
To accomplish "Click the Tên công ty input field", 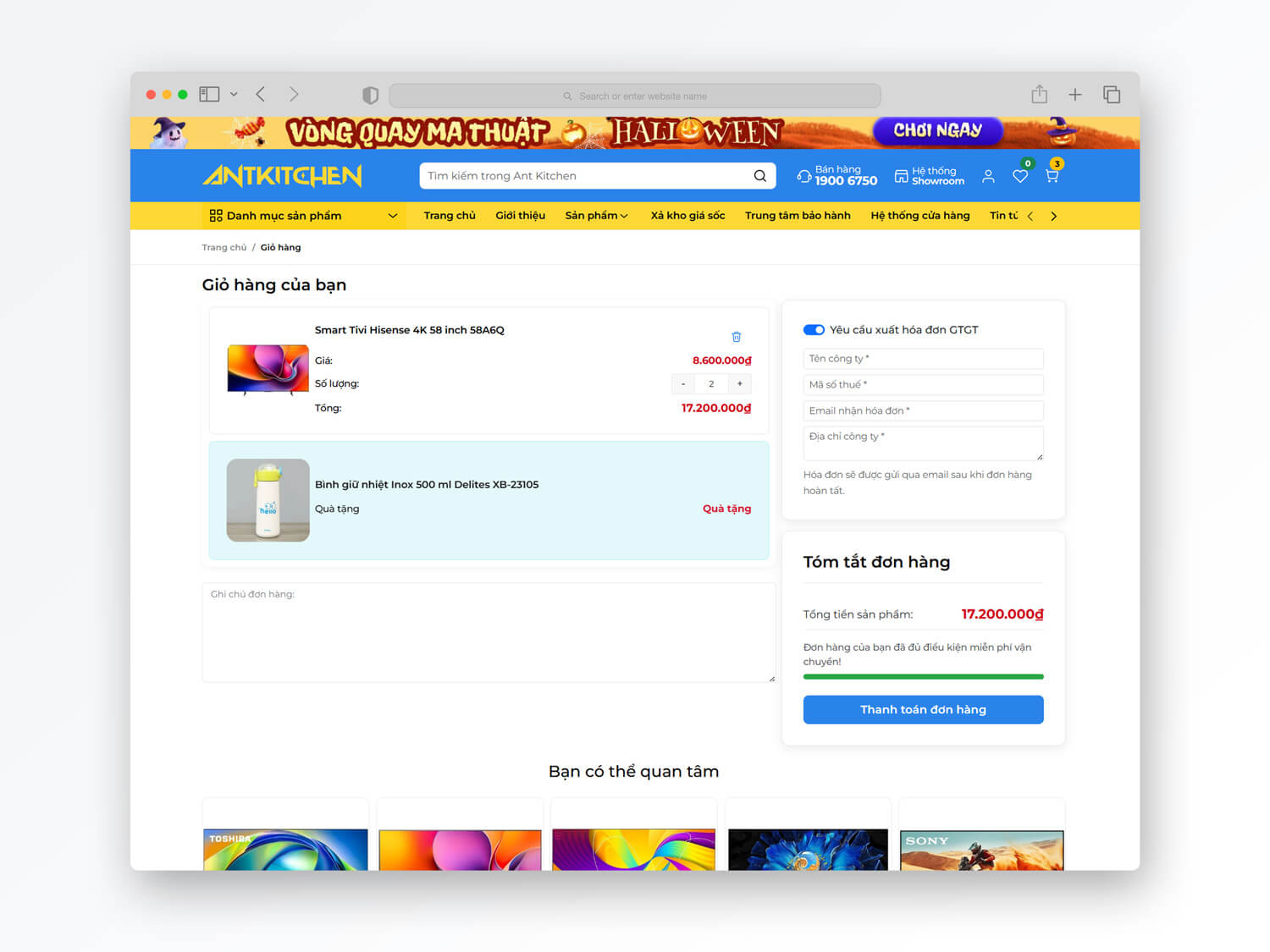I will pyautogui.click(x=923, y=359).
